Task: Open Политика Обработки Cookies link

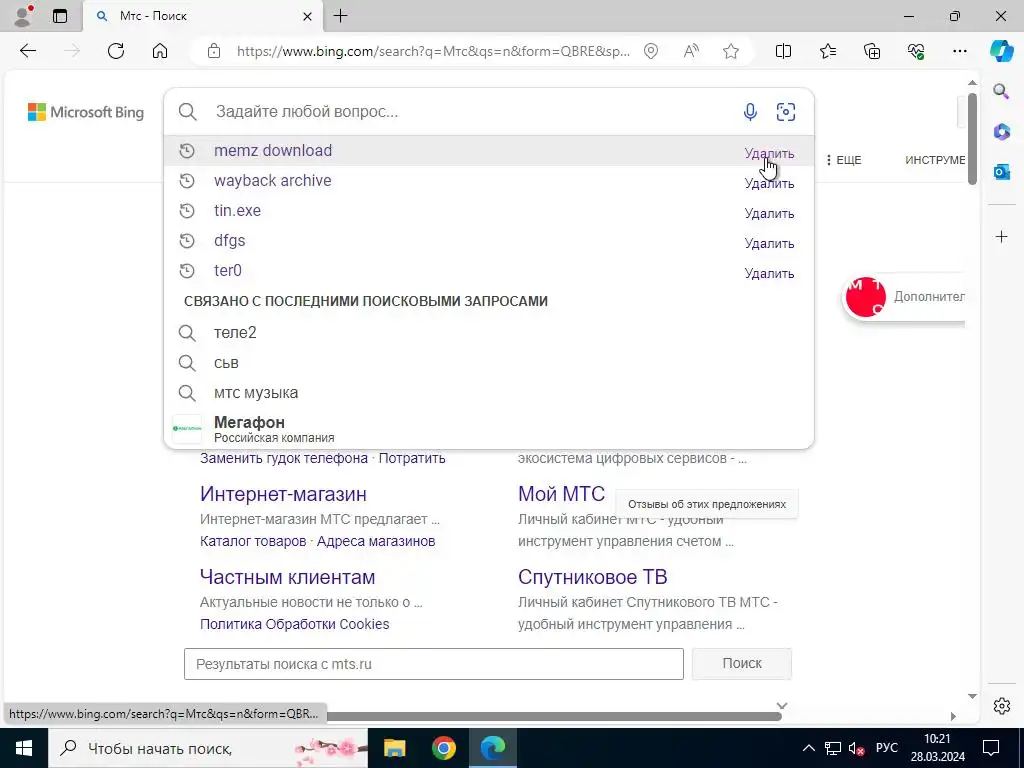Action: coord(295,624)
